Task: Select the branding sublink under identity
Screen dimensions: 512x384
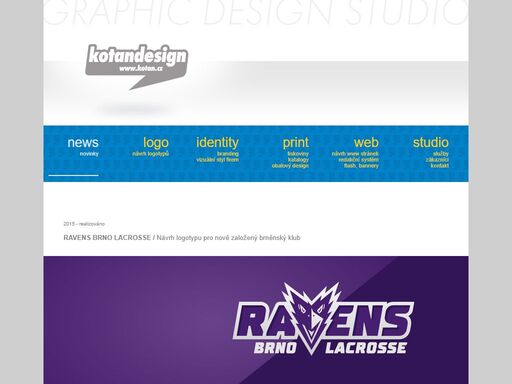Action: [x=228, y=154]
